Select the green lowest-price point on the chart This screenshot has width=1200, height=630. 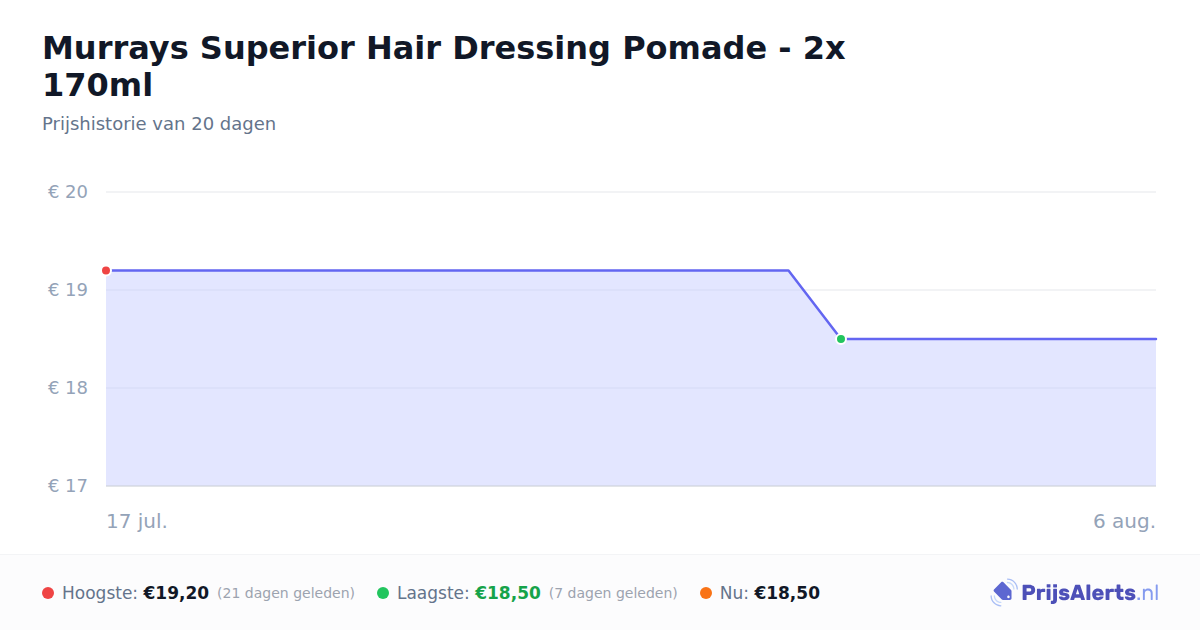coord(841,339)
